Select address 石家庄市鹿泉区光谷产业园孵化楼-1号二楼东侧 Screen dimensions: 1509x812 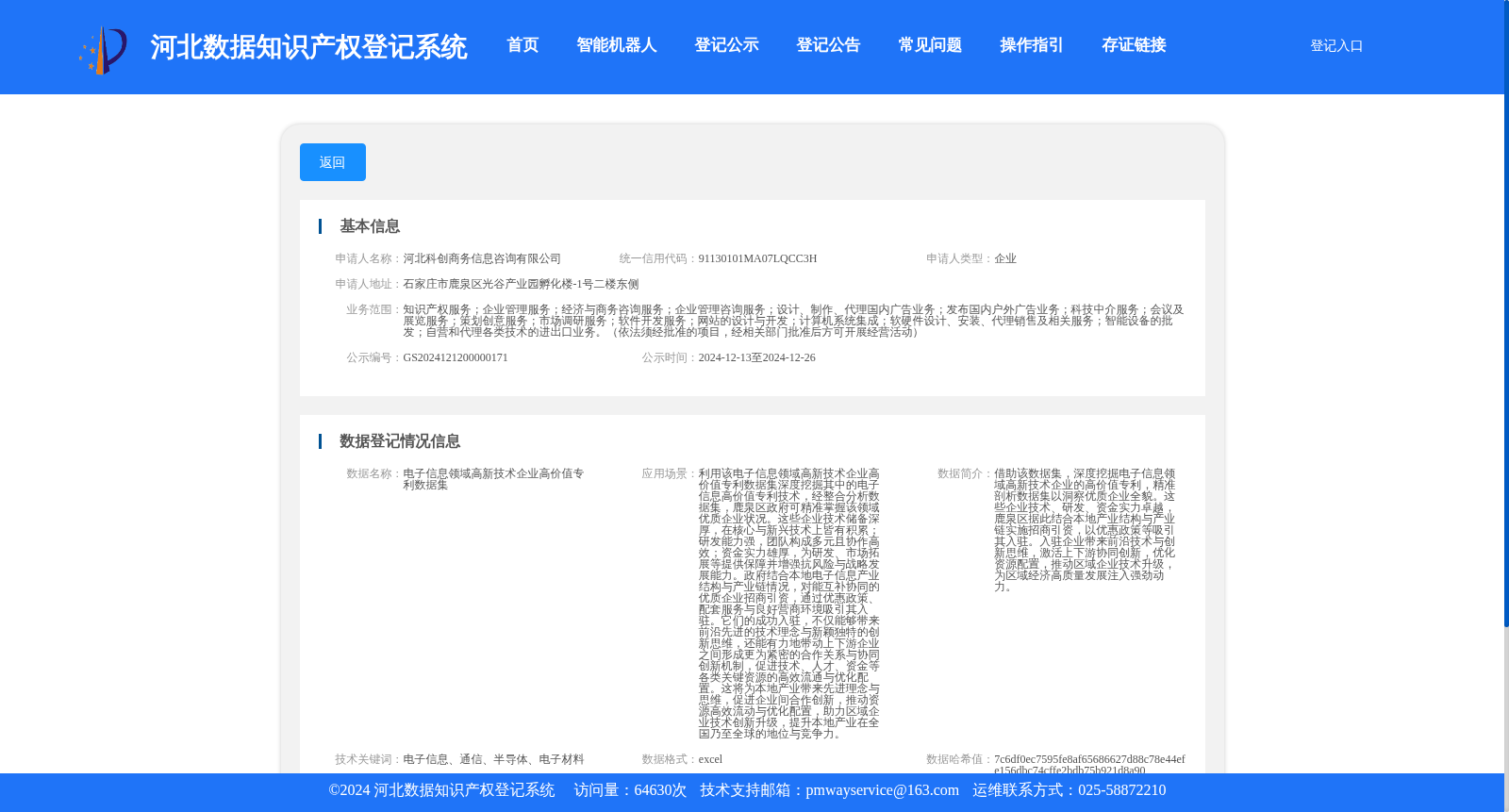point(521,284)
